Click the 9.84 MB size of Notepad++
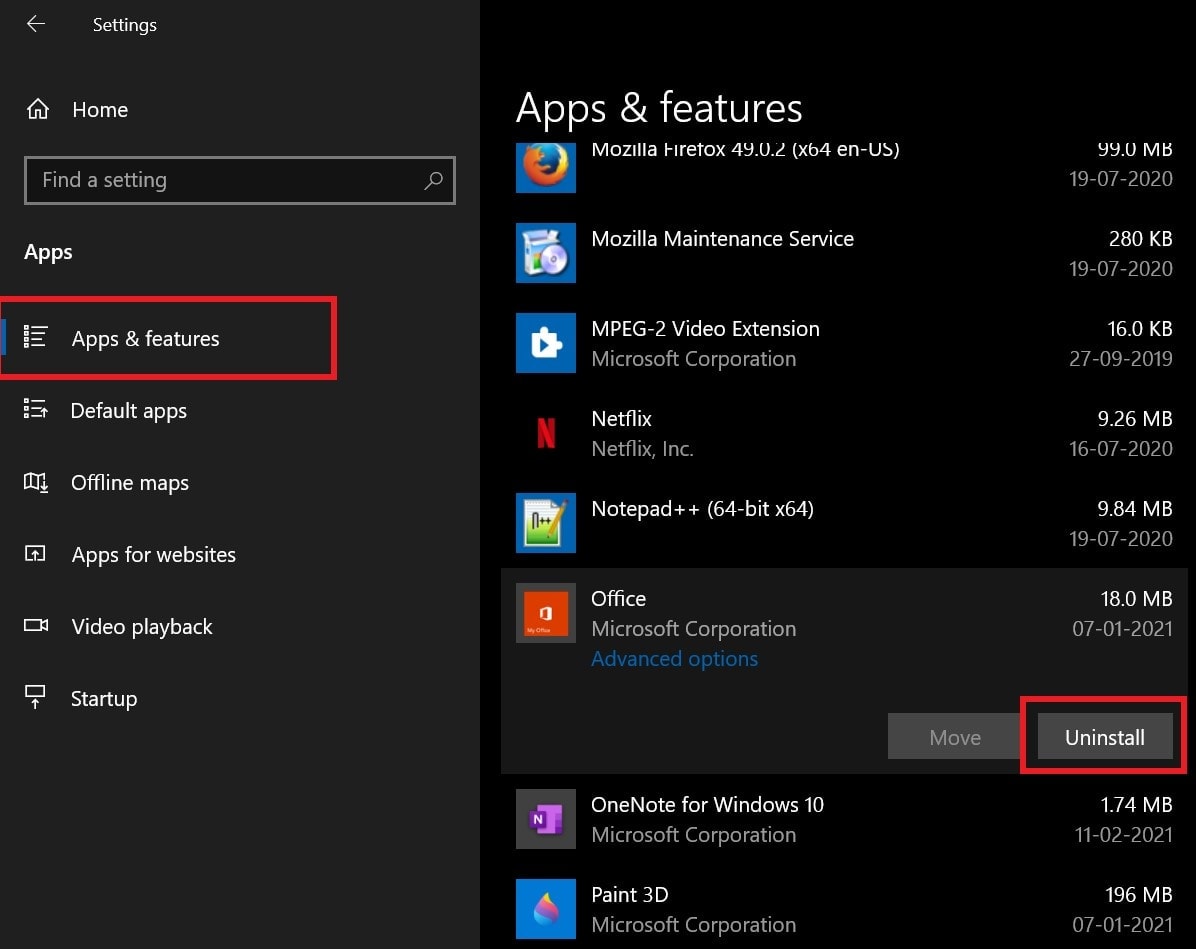 [x=1134, y=509]
